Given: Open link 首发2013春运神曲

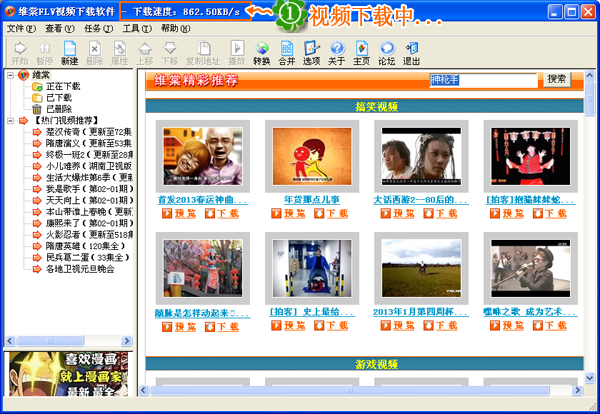Looking at the screenshot, I should (x=202, y=200).
